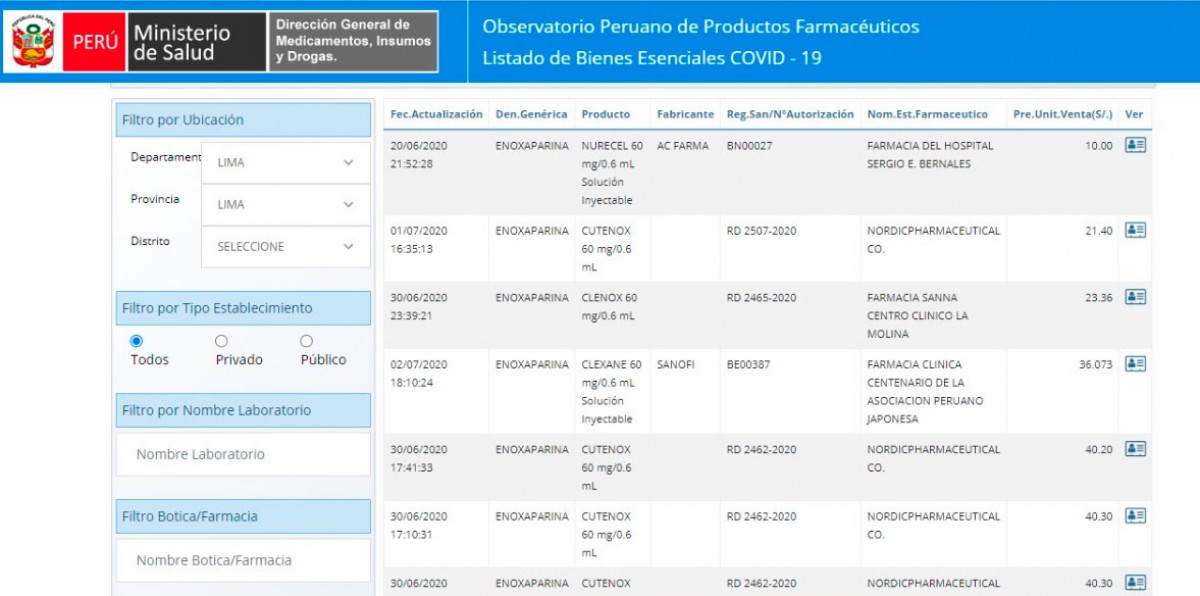Select the Público establishment type
Screen dimensions: 1200x596
(306, 341)
